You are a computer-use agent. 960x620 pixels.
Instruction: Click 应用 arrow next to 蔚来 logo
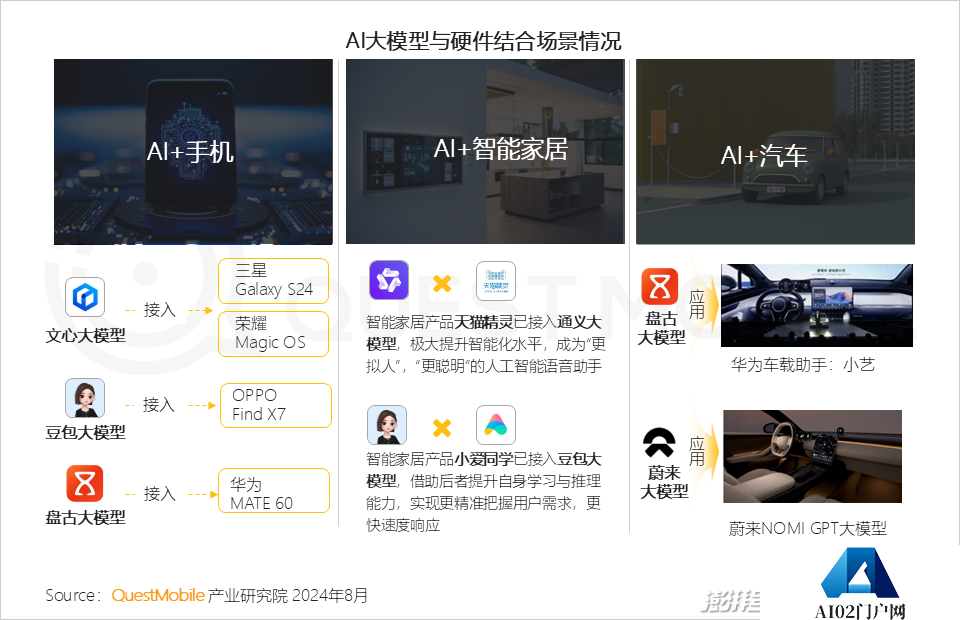tap(702, 452)
